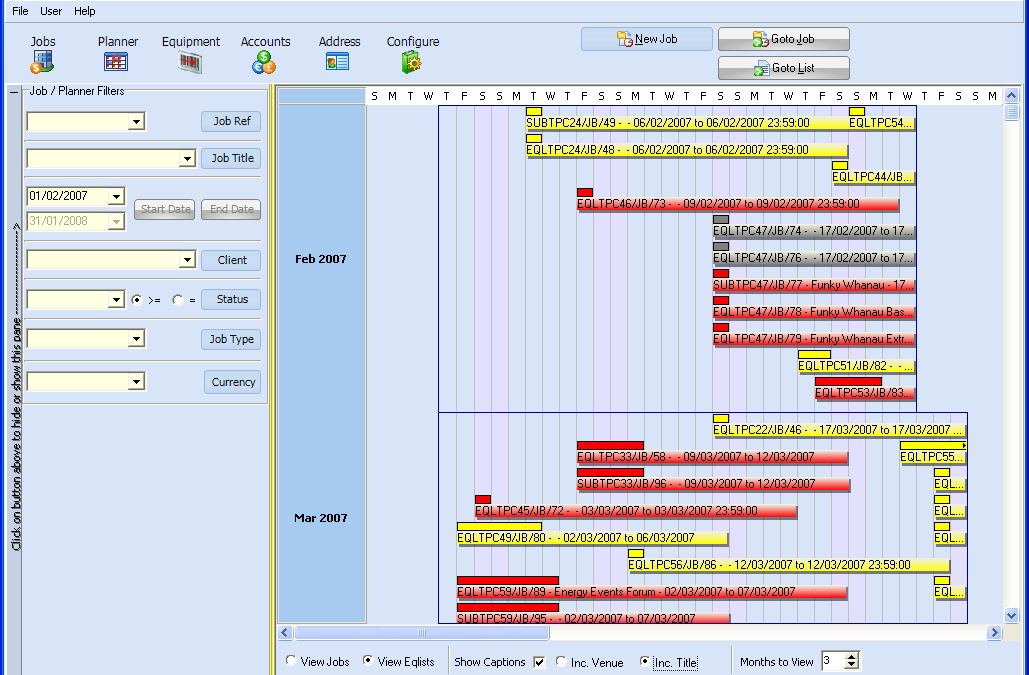Open the Address book icon
The image size is (1029, 675).
point(338,62)
